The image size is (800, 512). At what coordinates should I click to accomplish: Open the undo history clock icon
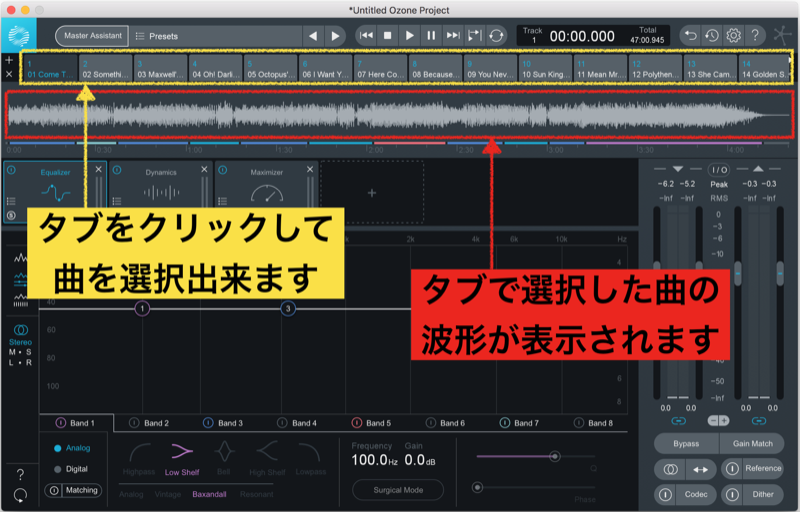pyautogui.click(x=712, y=36)
